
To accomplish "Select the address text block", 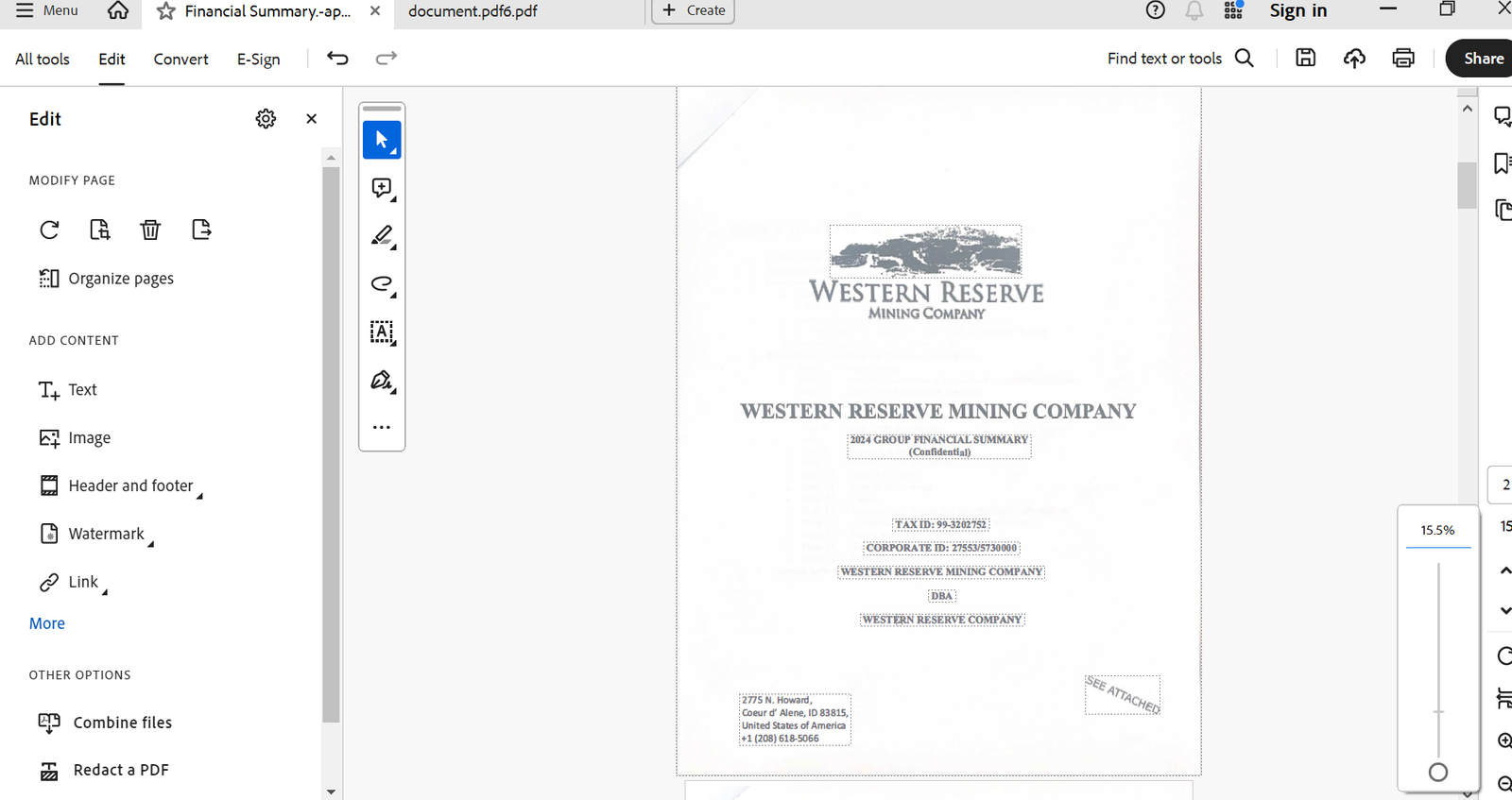I will [x=795, y=720].
